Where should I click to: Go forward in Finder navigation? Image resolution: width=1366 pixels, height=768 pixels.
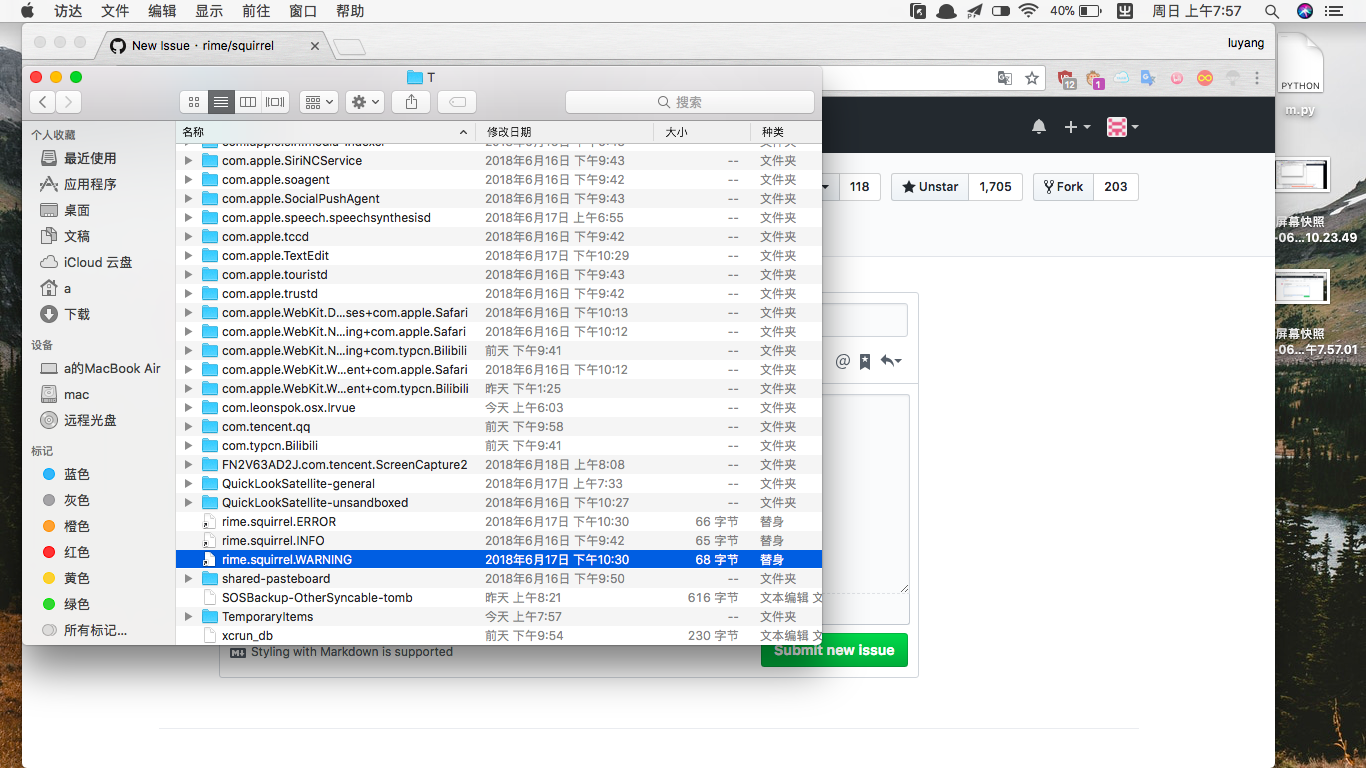coord(69,102)
